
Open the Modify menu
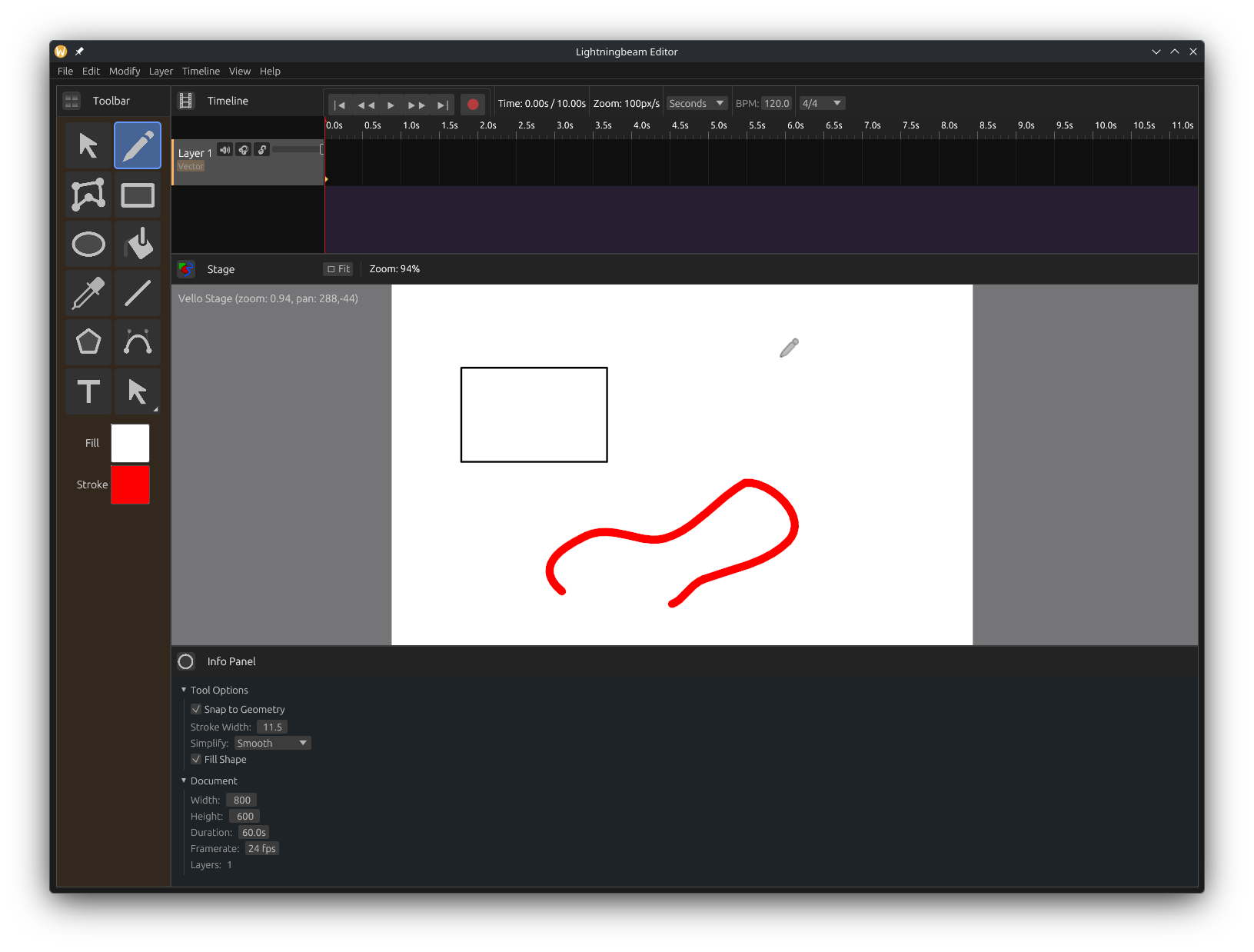125,71
